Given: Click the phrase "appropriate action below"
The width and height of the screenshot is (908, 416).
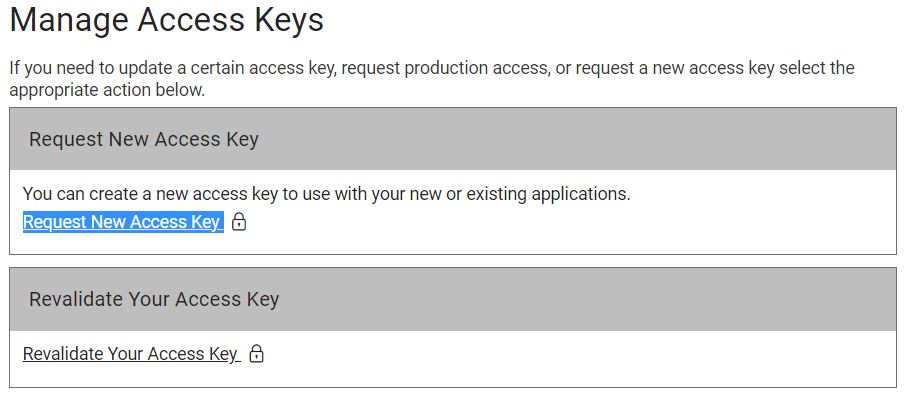Looking at the screenshot, I should pos(107,91).
